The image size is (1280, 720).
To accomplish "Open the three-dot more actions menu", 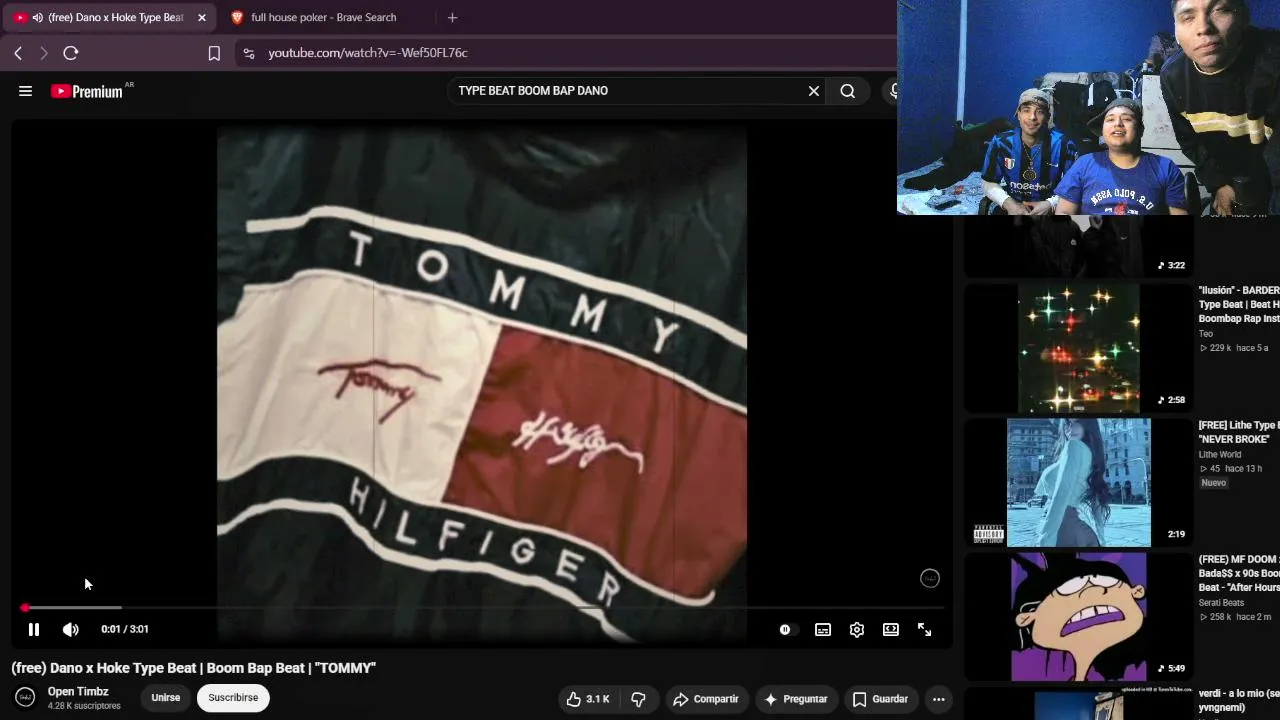I will point(939,699).
